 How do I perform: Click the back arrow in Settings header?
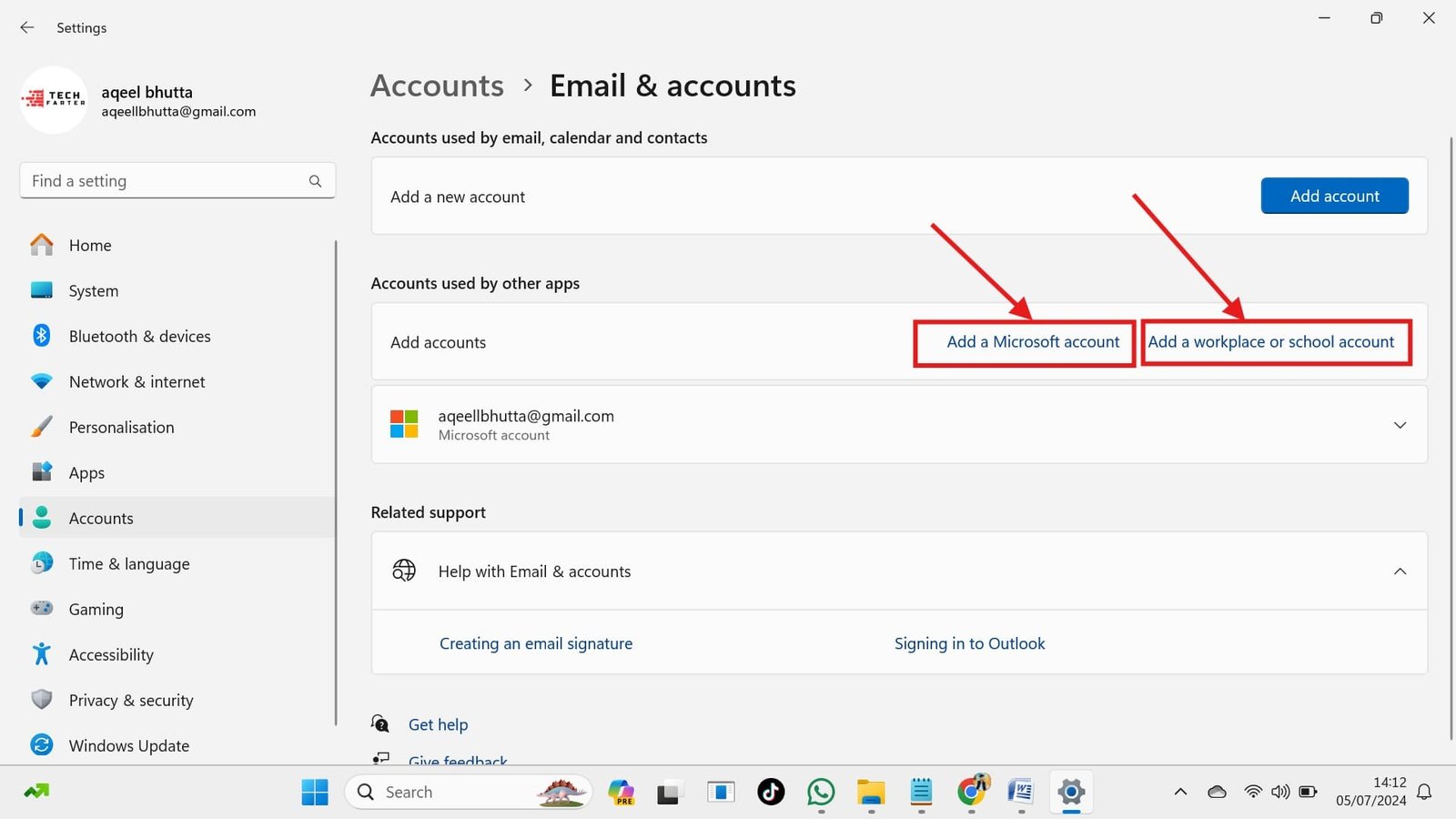[27, 27]
